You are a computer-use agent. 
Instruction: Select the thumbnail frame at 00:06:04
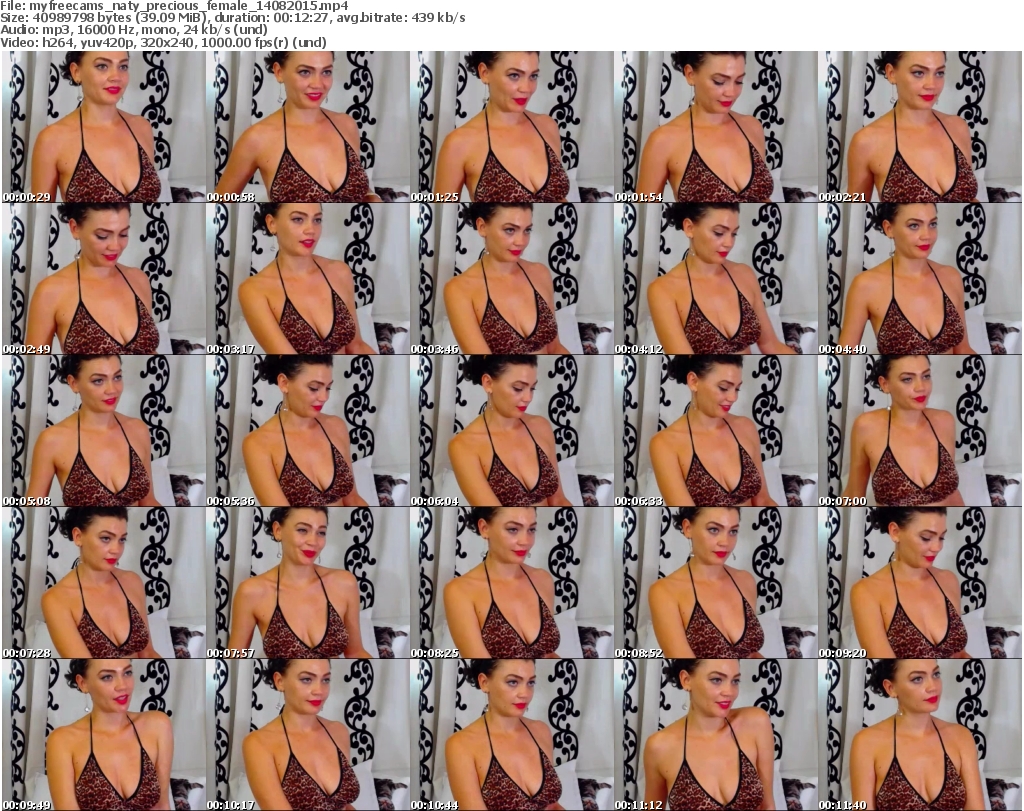coord(512,431)
